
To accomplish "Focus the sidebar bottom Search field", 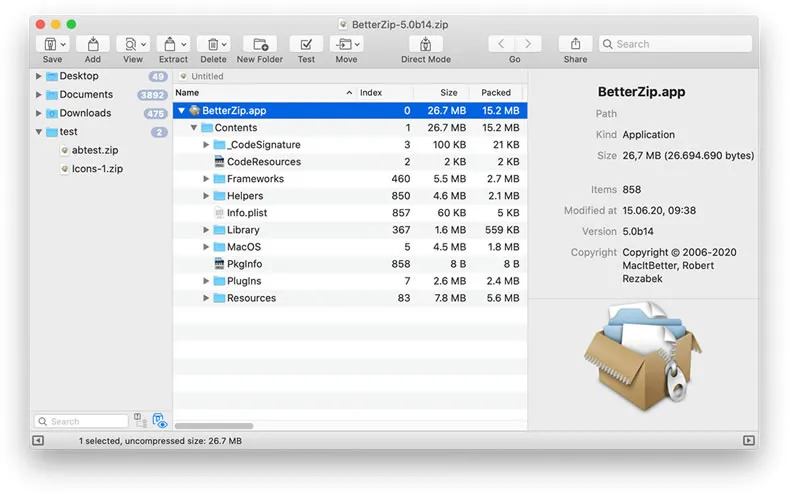I will [x=81, y=421].
